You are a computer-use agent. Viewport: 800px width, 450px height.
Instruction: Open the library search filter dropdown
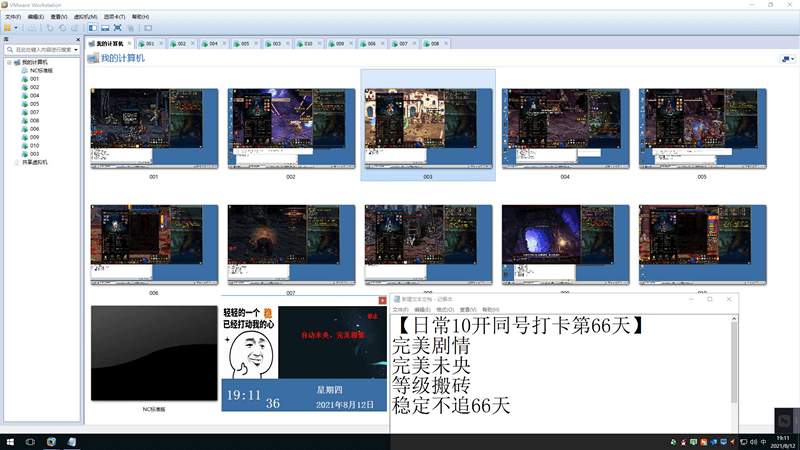pyautogui.click(x=76, y=49)
